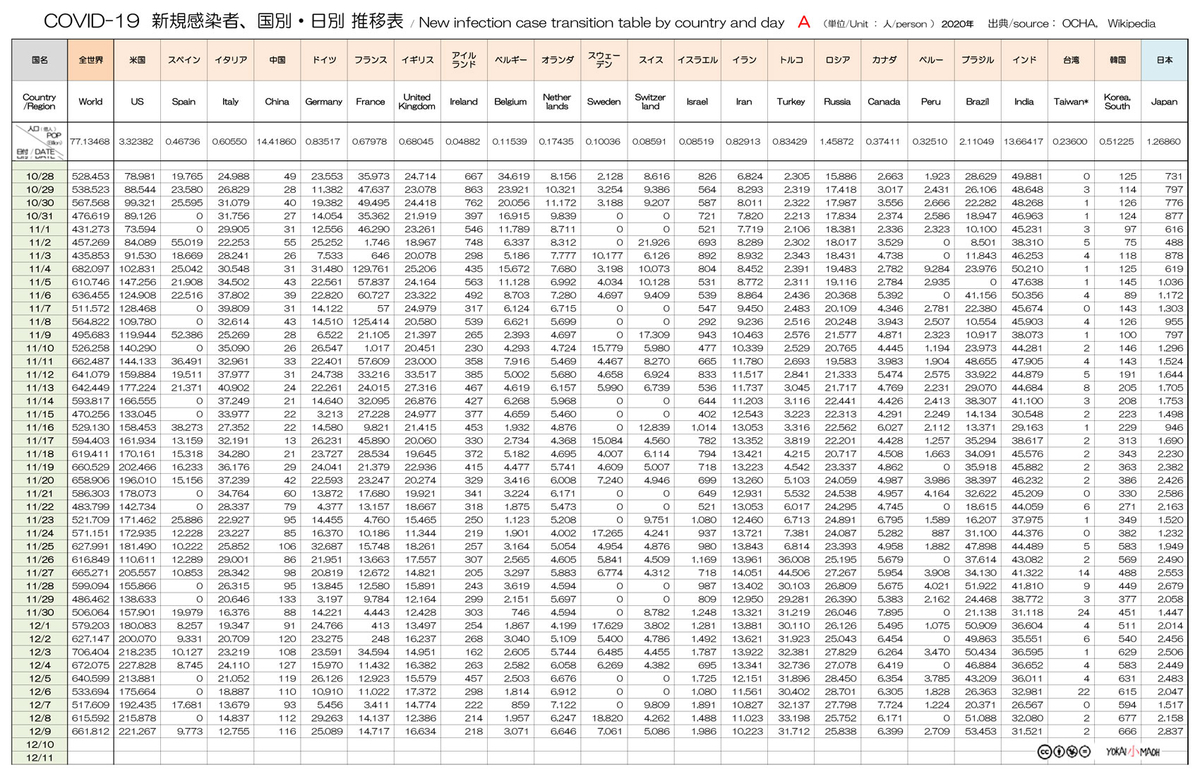This screenshot has width=1200, height=772.
Task: Select the 10/31 date row label
Action: point(40,215)
